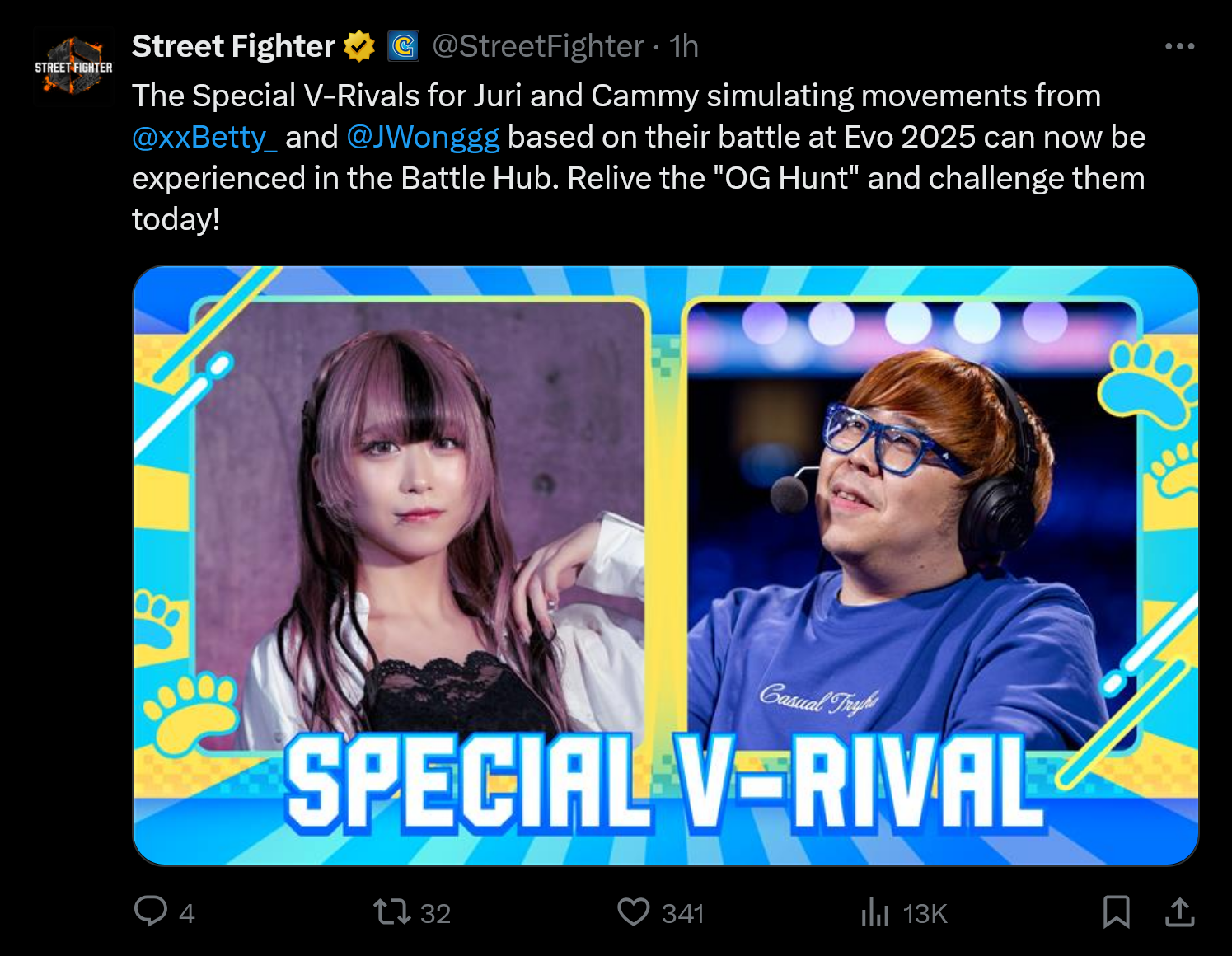The width and height of the screenshot is (1232, 956).
Task: Open the Street Fighter profile avatar
Action: (x=73, y=67)
